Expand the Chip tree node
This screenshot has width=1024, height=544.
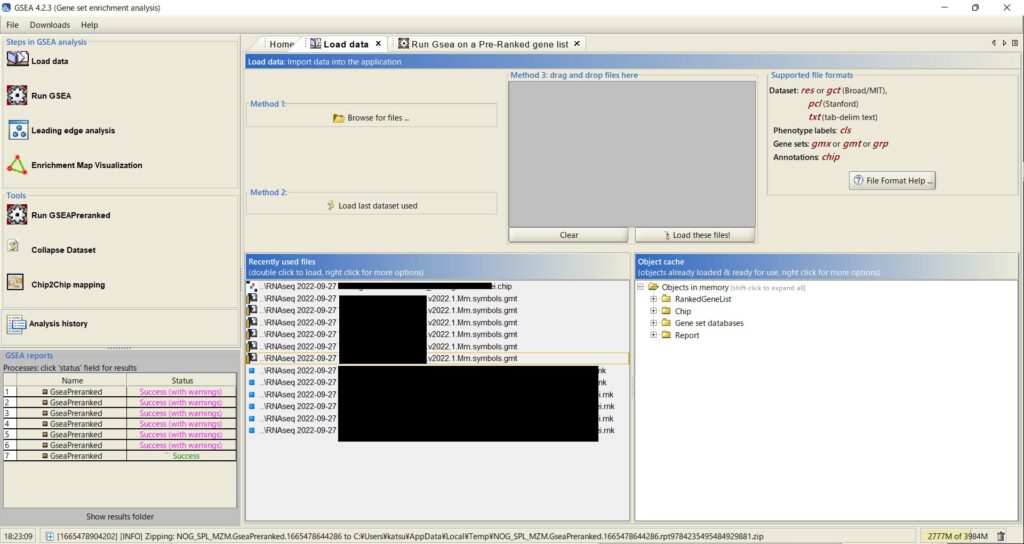pos(653,311)
